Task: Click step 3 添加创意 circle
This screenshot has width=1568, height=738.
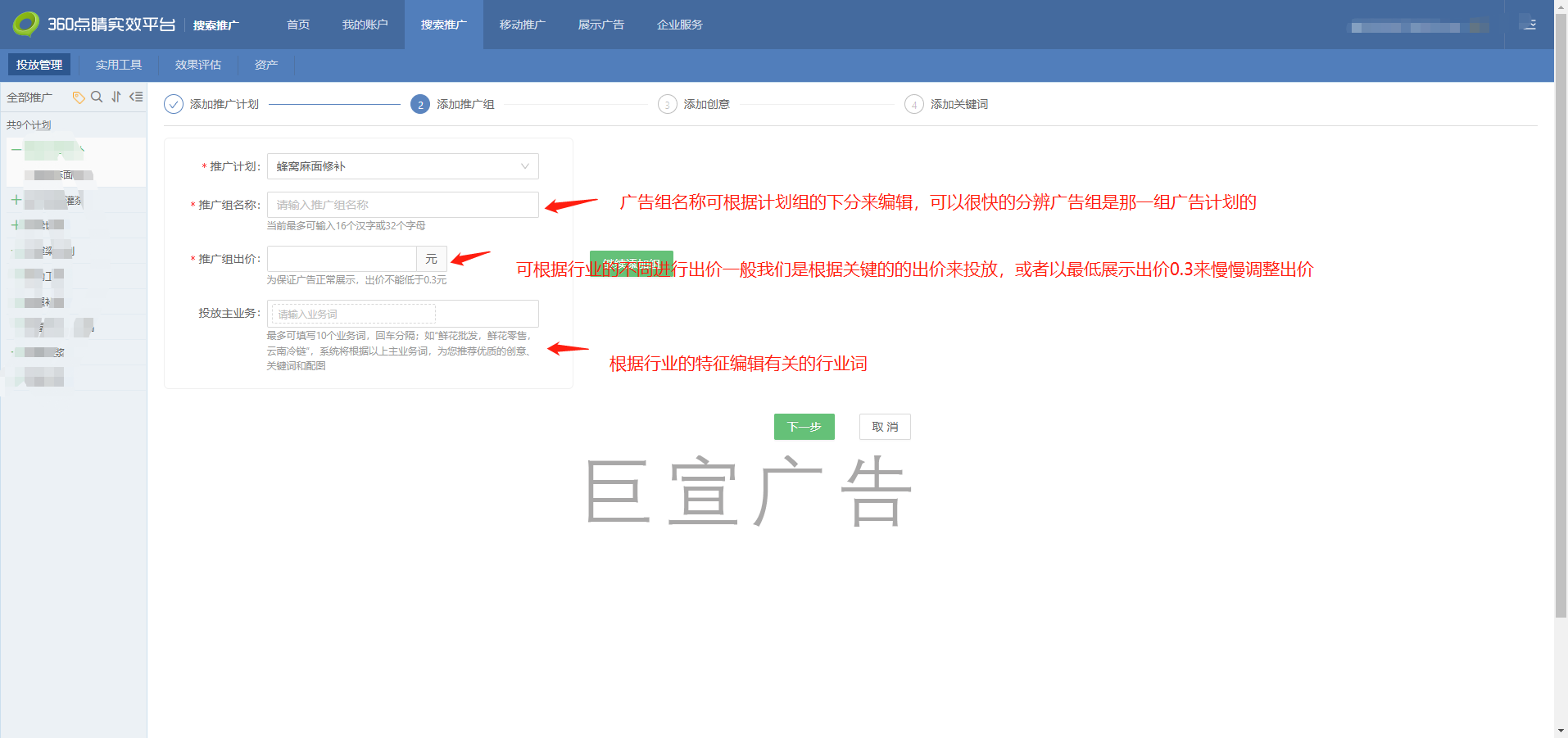Action: pyautogui.click(x=668, y=104)
